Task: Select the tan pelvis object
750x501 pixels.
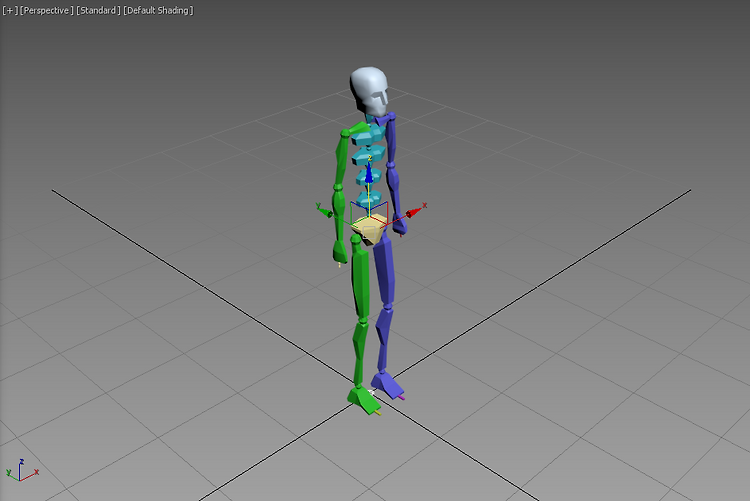Action: coord(369,229)
